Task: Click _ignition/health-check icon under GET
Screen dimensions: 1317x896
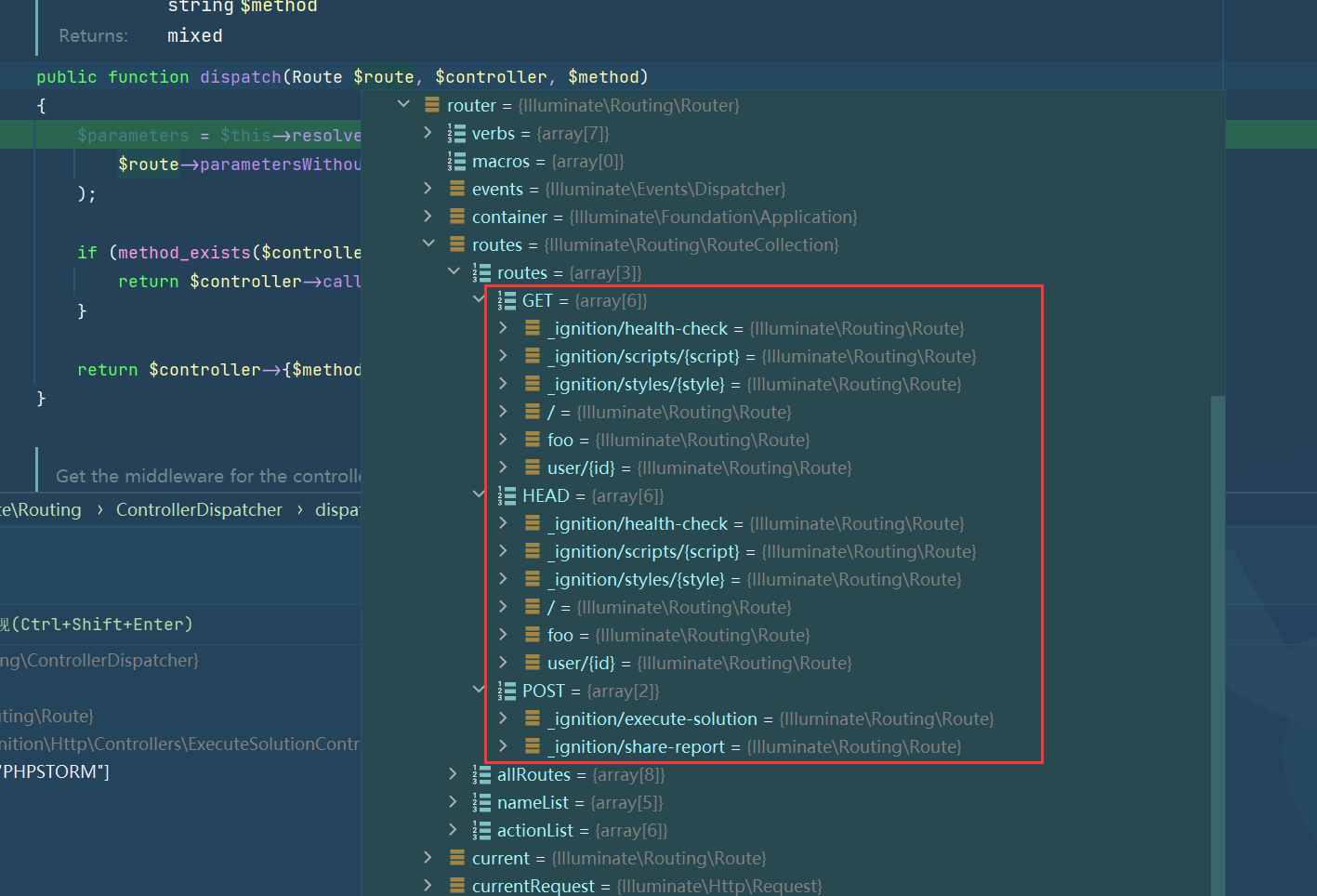Action: point(533,328)
